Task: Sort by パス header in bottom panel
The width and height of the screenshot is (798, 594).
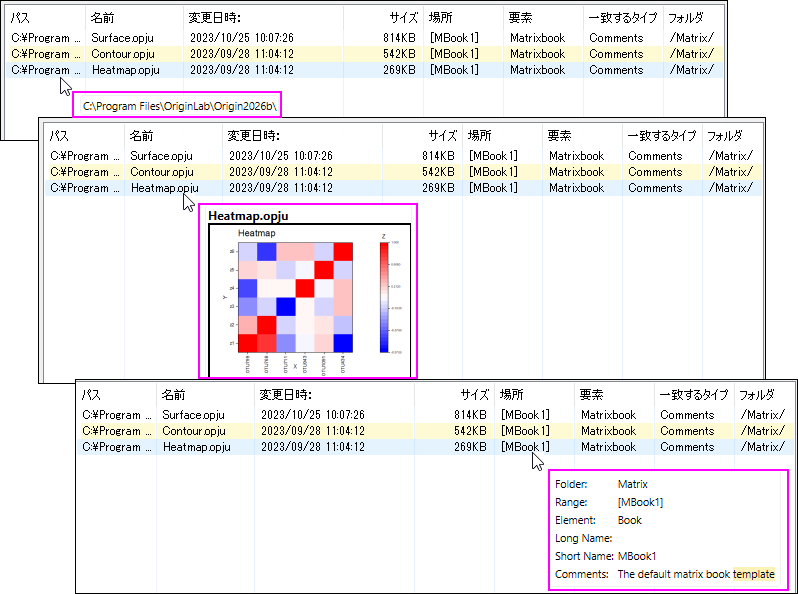Action: coord(92,395)
